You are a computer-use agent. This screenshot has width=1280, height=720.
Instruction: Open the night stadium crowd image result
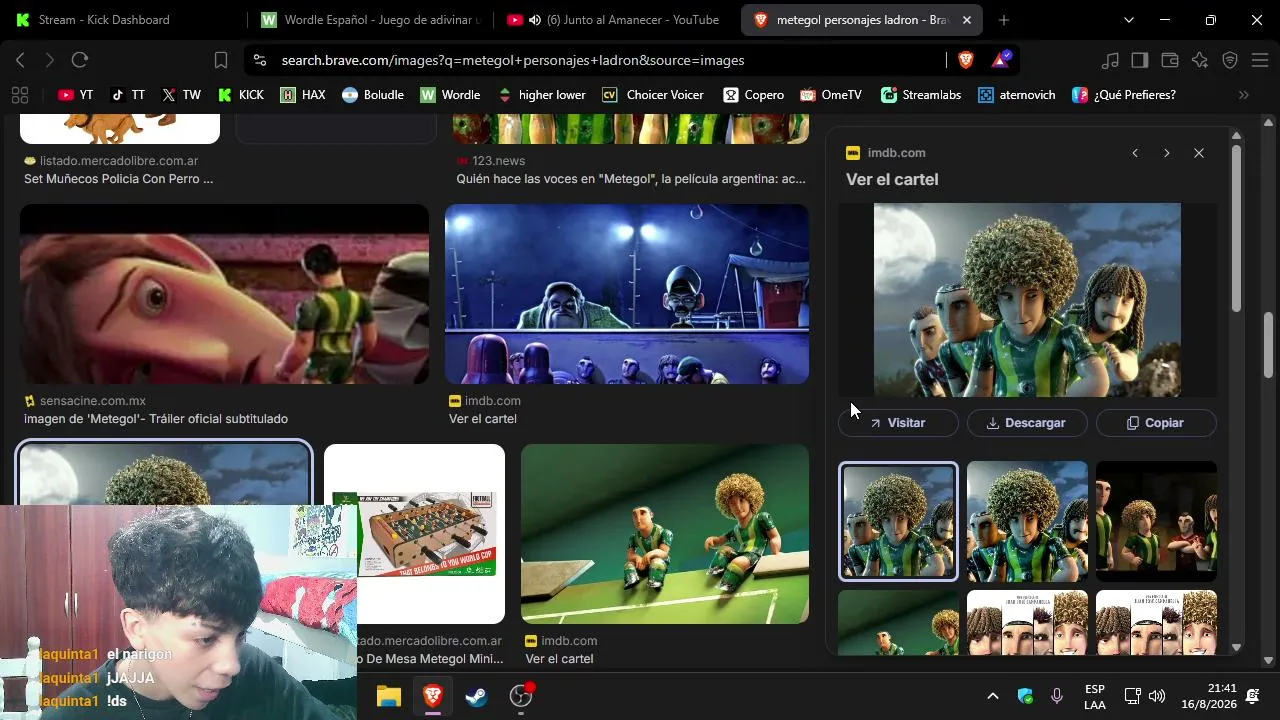(x=627, y=294)
